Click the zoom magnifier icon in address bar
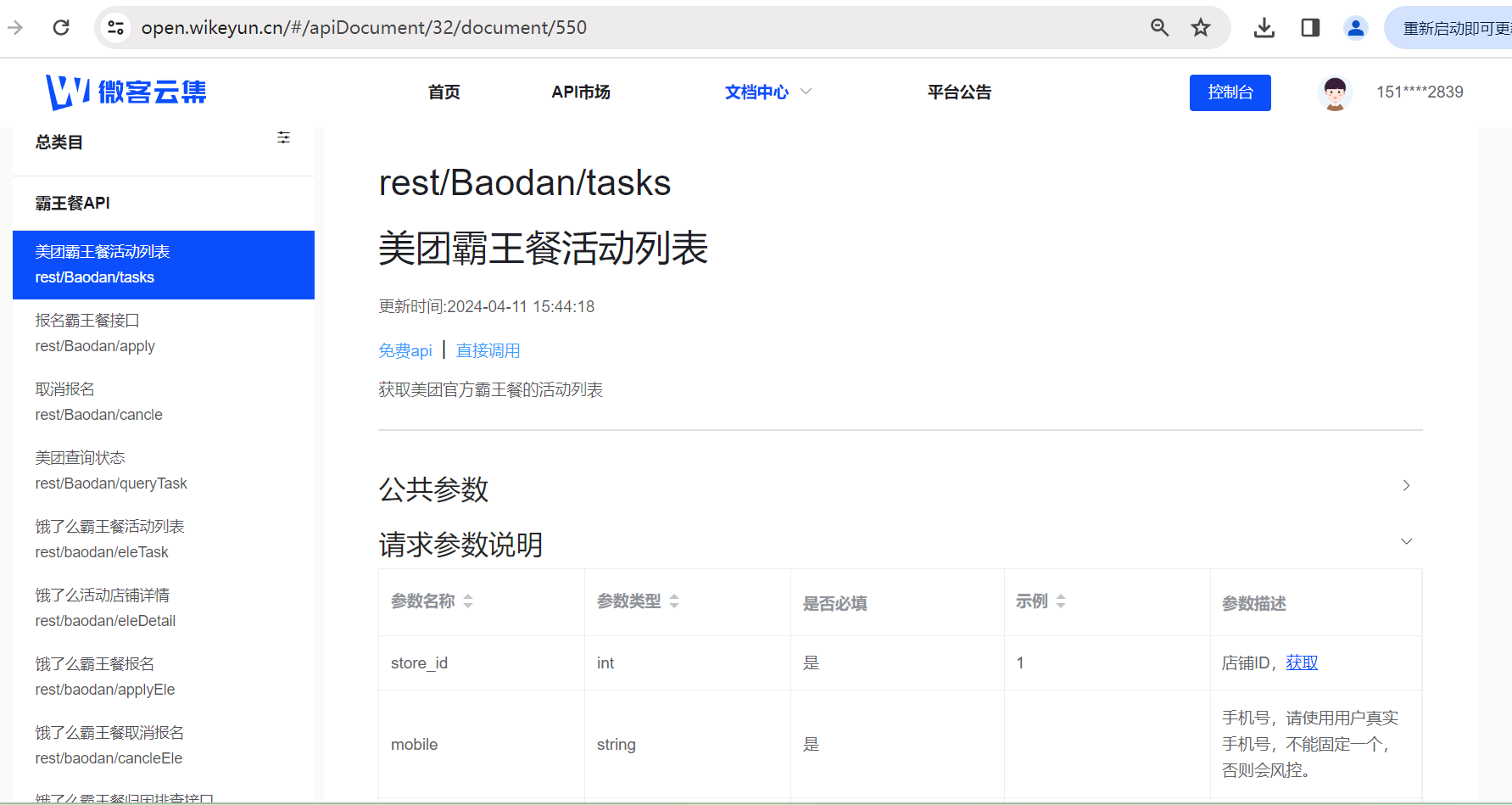Viewport: 1512px width, 805px height. click(1159, 28)
